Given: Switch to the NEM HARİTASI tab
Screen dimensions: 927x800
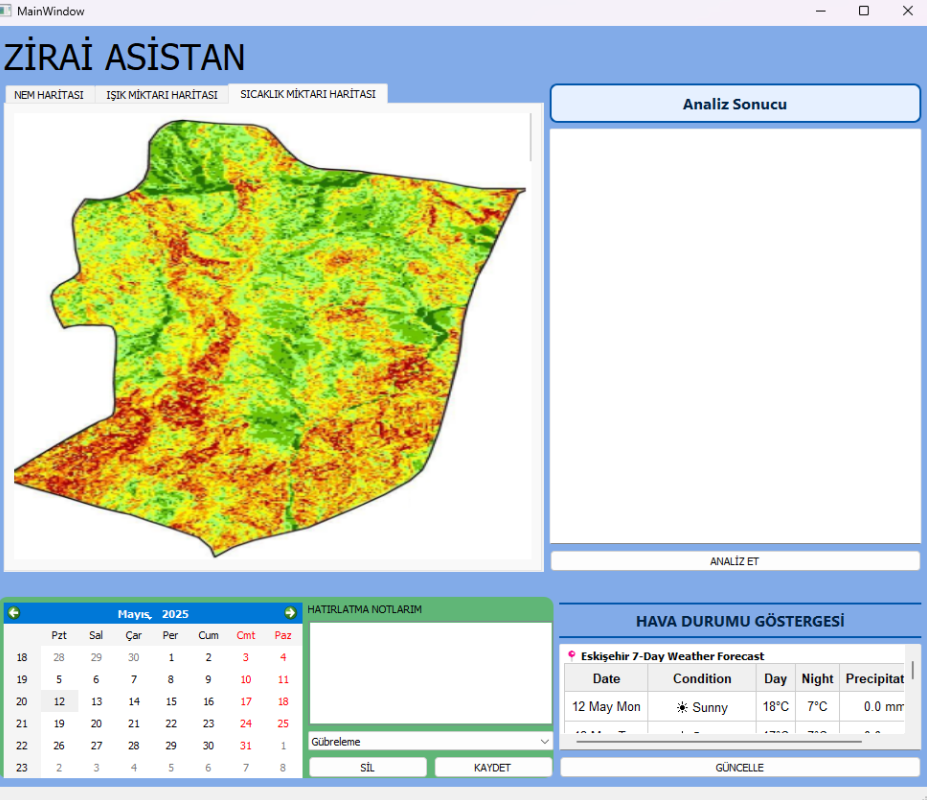Looking at the screenshot, I should [x=49, y=95].
